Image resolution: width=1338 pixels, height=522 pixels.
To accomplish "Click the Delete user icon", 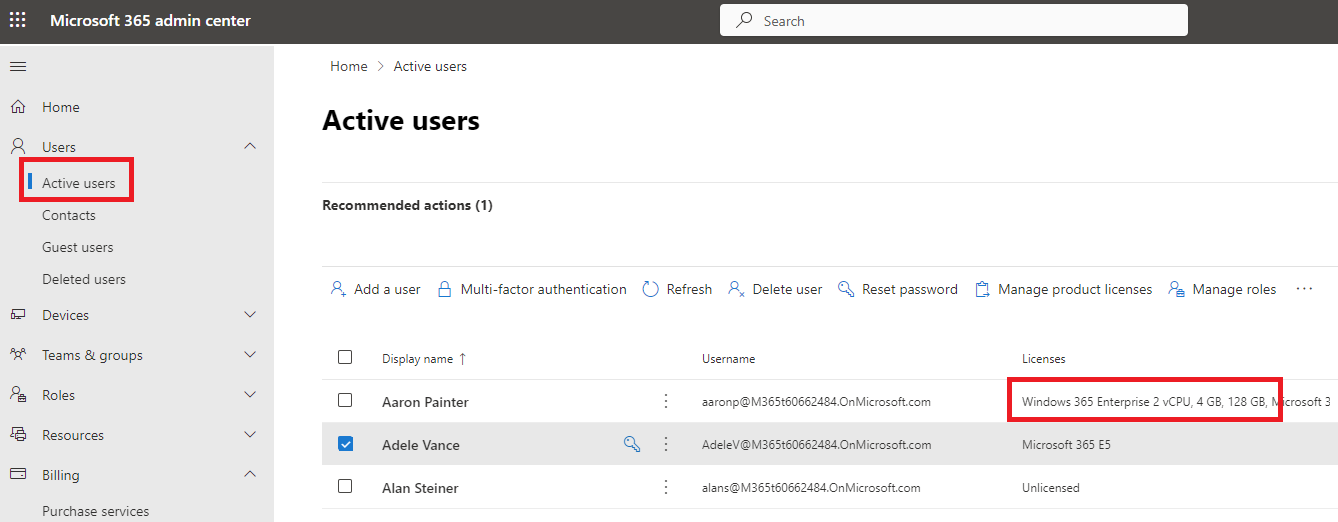I will [736, 289].
